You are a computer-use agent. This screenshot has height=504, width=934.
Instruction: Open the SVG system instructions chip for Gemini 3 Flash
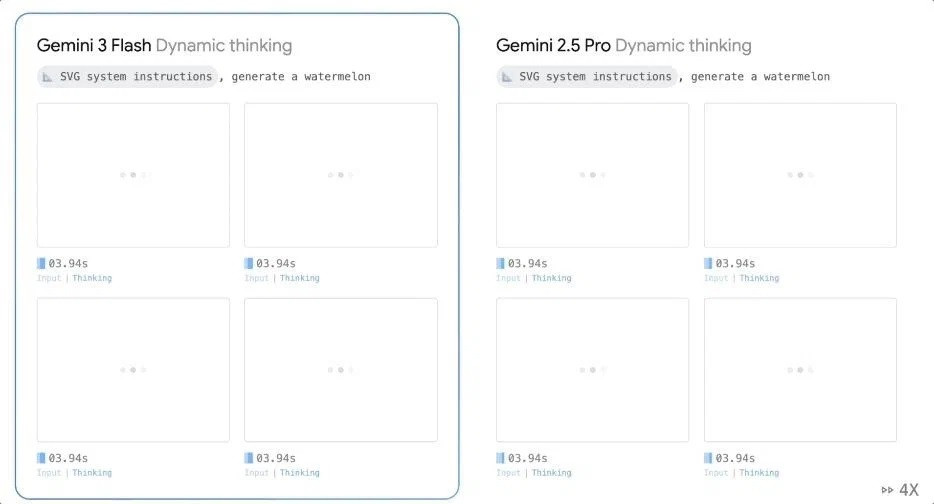click(x=127, y=77)
